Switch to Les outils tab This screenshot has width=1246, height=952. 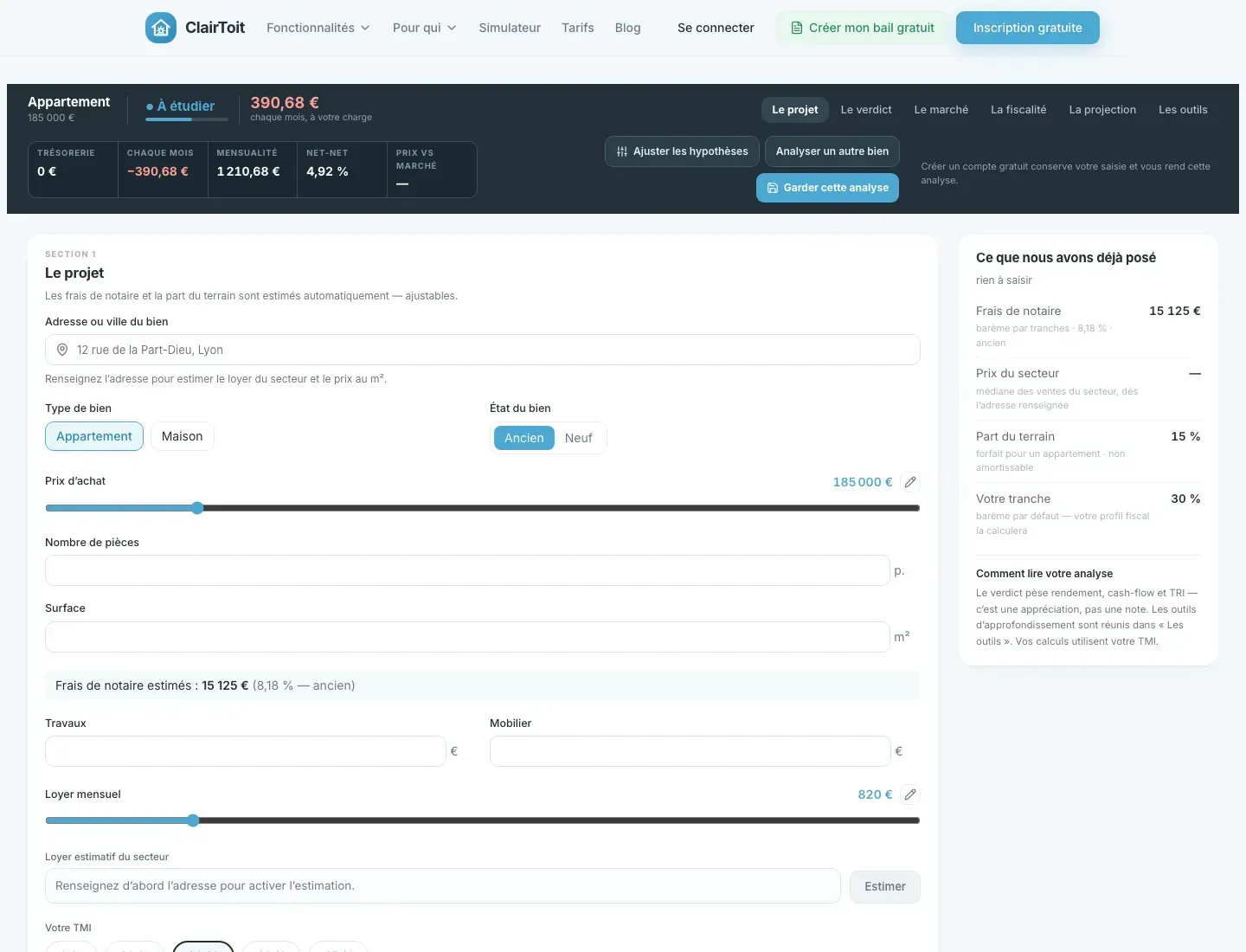[1183, 110]
